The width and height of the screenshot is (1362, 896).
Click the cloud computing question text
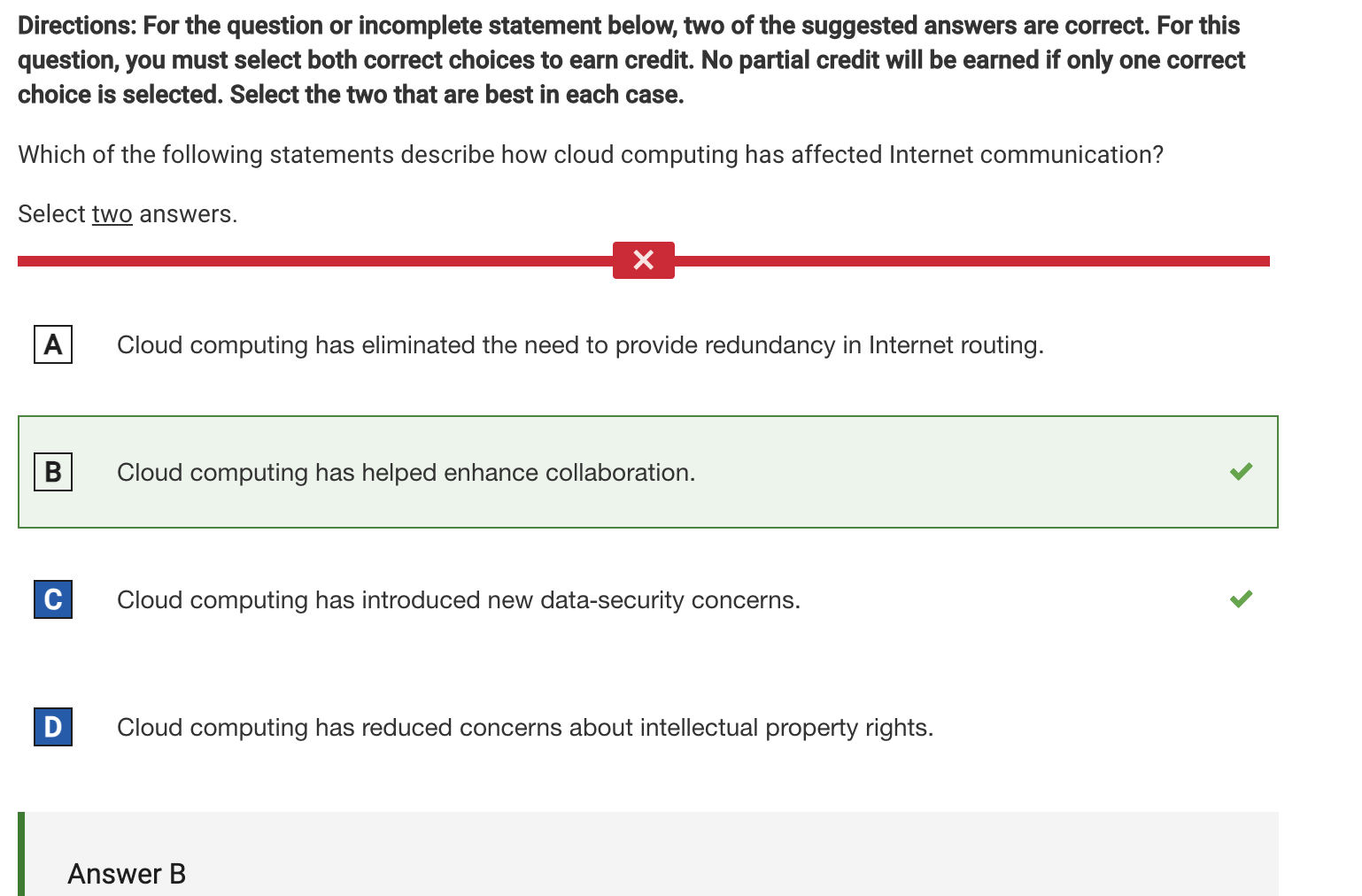click(591, 155)
